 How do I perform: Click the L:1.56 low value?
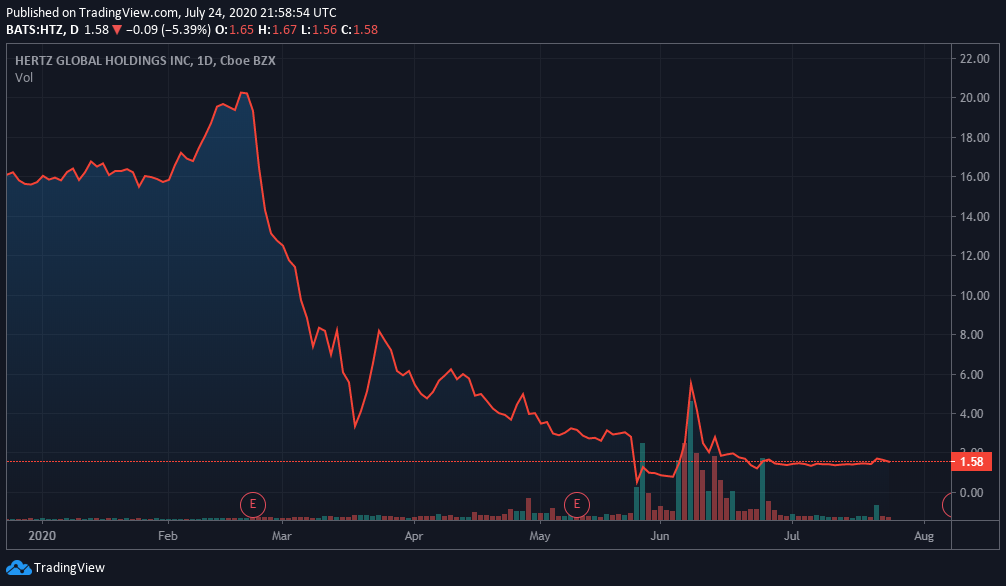(x=318, y=30)
